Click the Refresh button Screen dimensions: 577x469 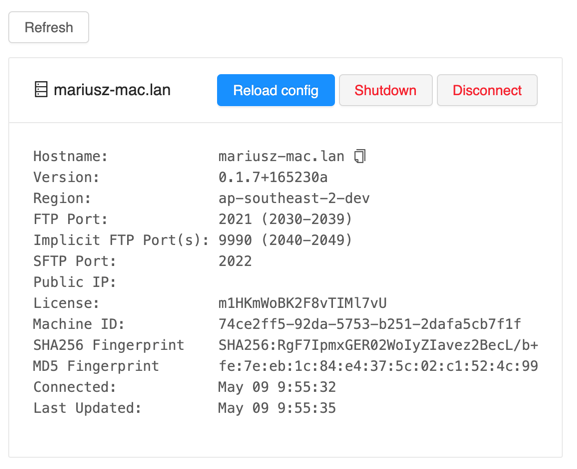(x=49, y=27)
